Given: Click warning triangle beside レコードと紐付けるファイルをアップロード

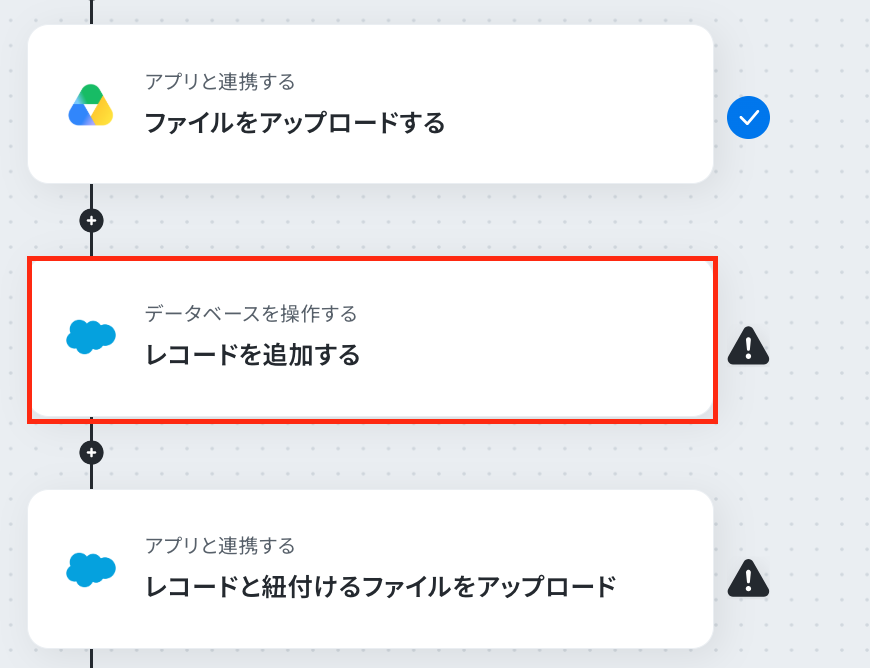Looking at the screenshot, I should pyautogui.click(x=748, y=579).
